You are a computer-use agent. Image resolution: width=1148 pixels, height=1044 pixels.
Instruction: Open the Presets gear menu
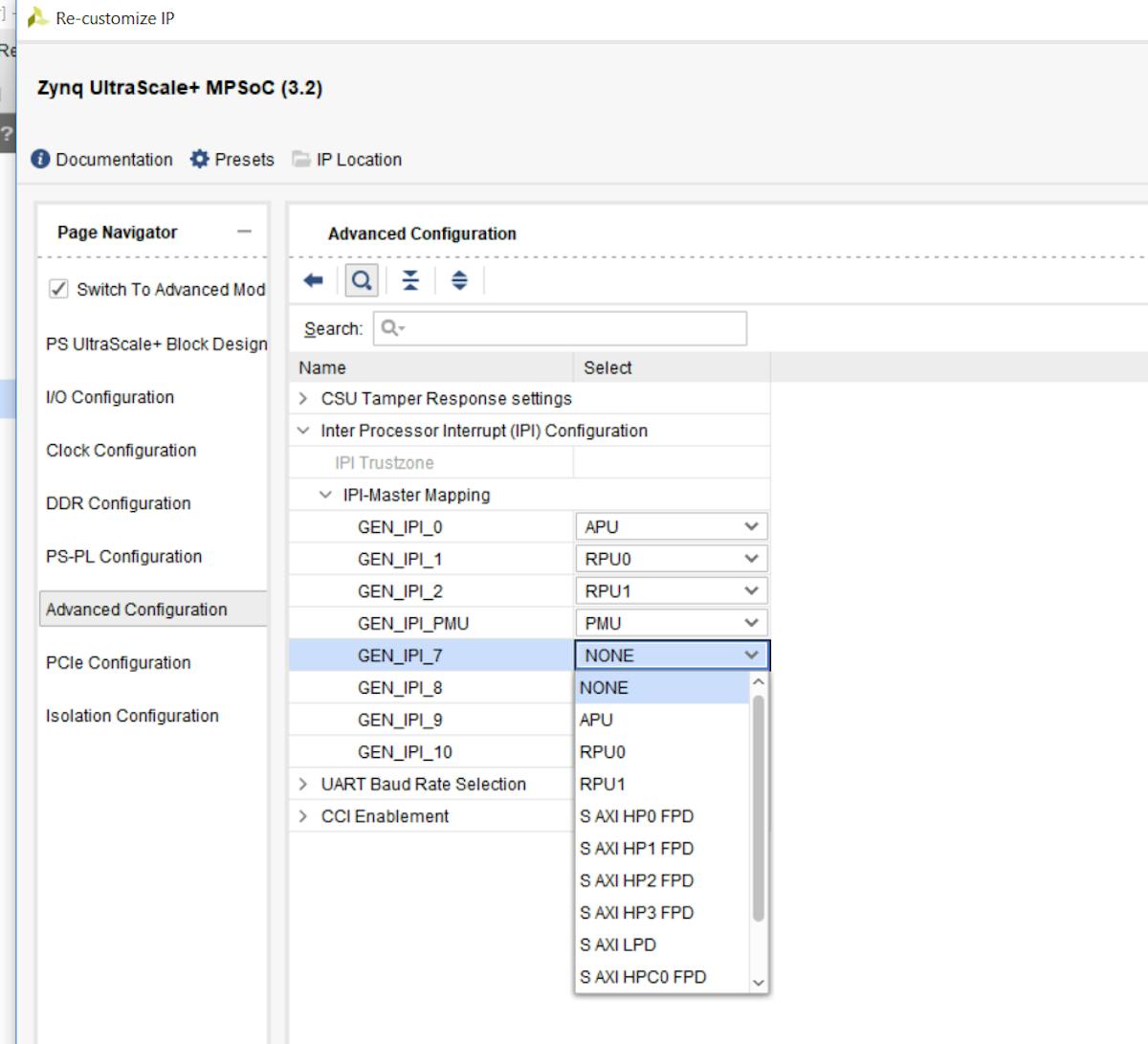232,159
